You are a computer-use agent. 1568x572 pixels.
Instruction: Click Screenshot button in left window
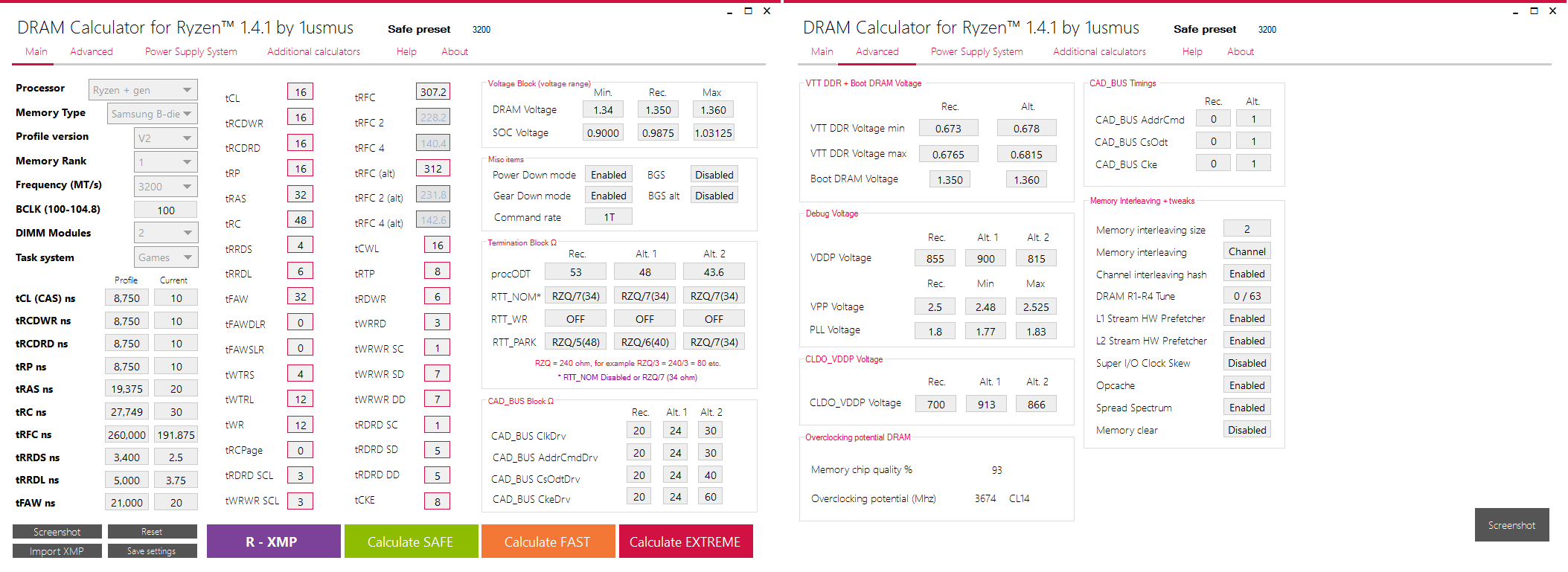57,532
